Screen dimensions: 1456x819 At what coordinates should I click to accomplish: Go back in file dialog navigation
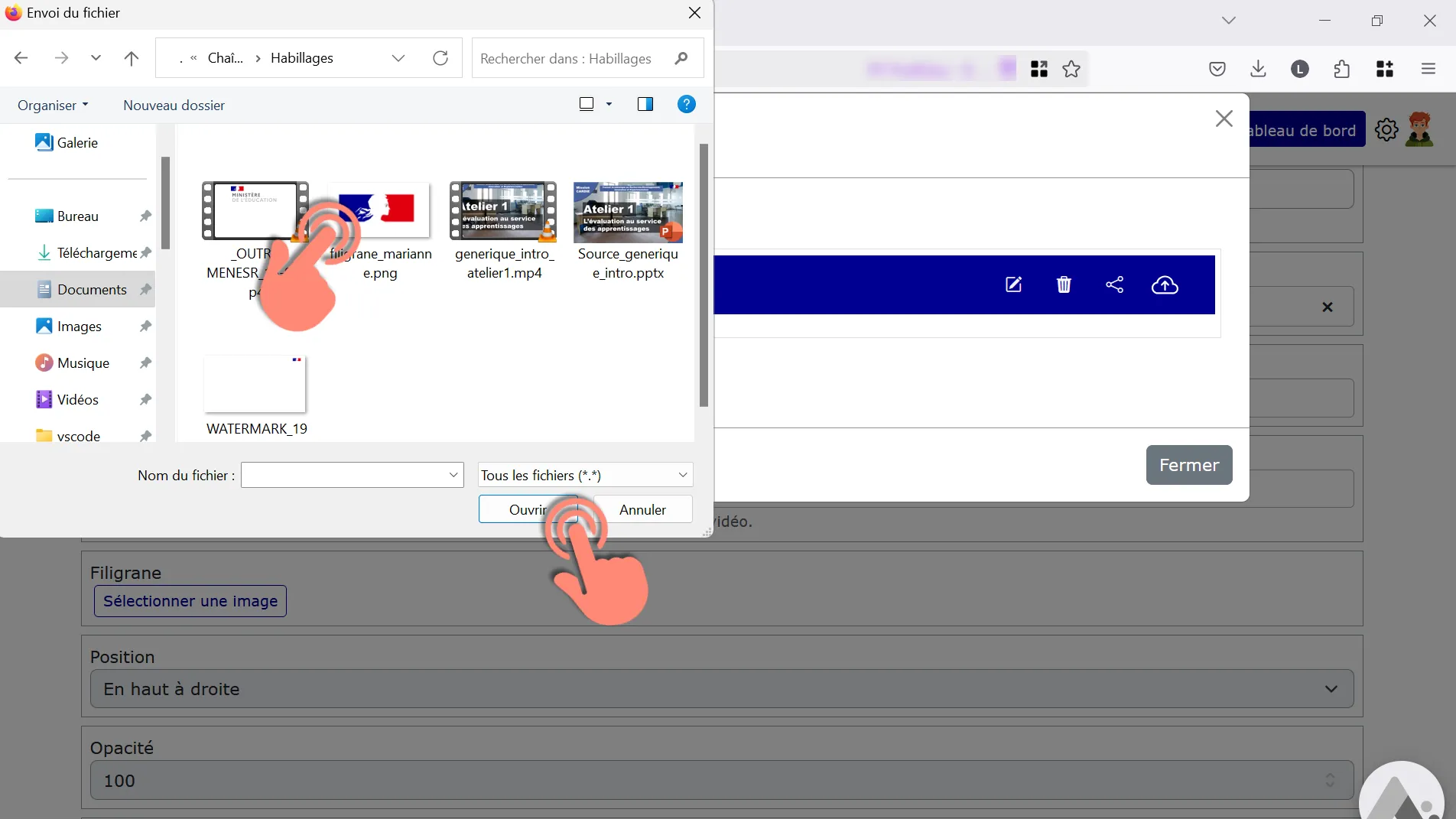pyautogui.click(x=21, y=58)
